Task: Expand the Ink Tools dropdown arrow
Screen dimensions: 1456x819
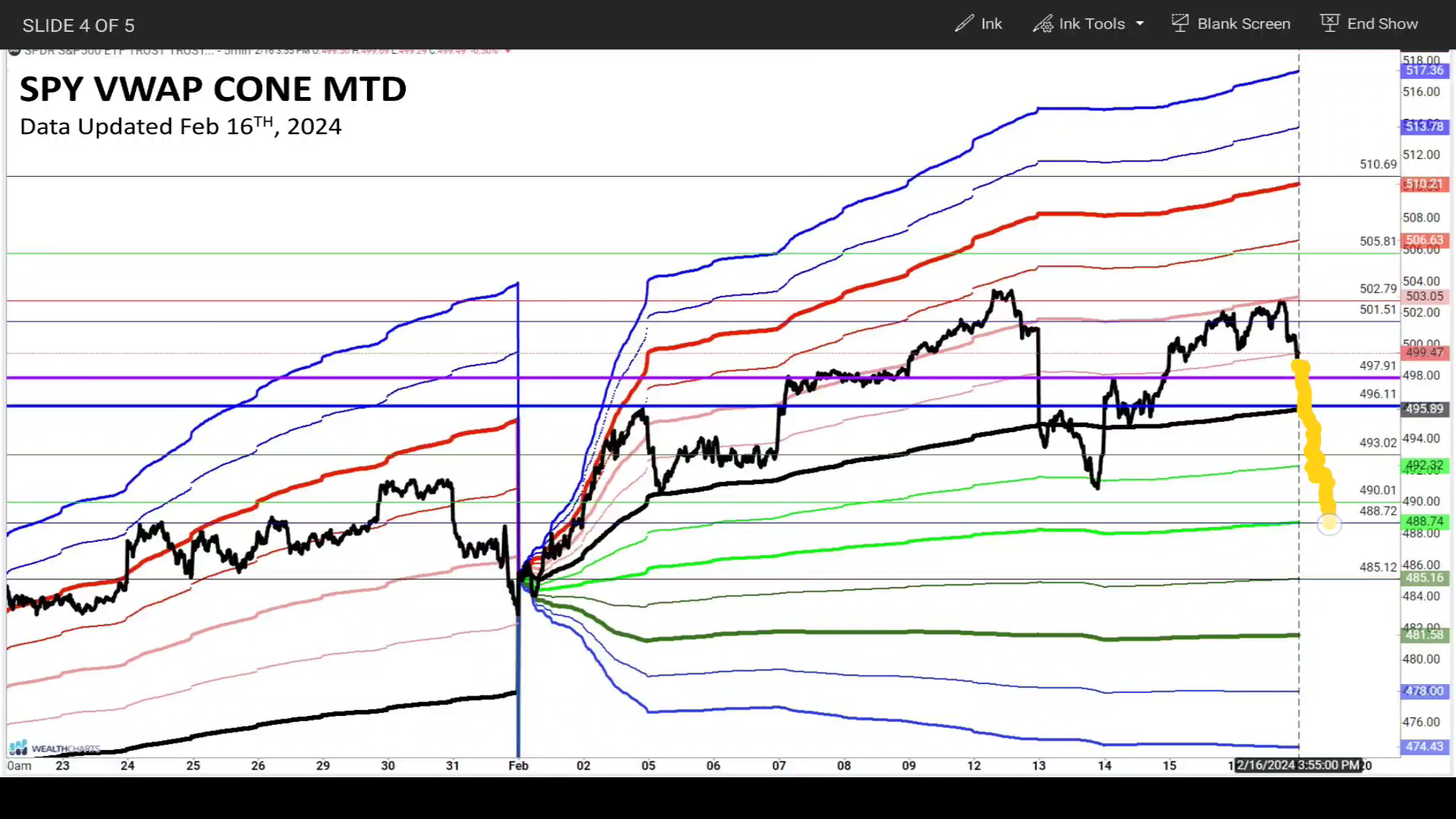Action: (x=1139, y=24)
